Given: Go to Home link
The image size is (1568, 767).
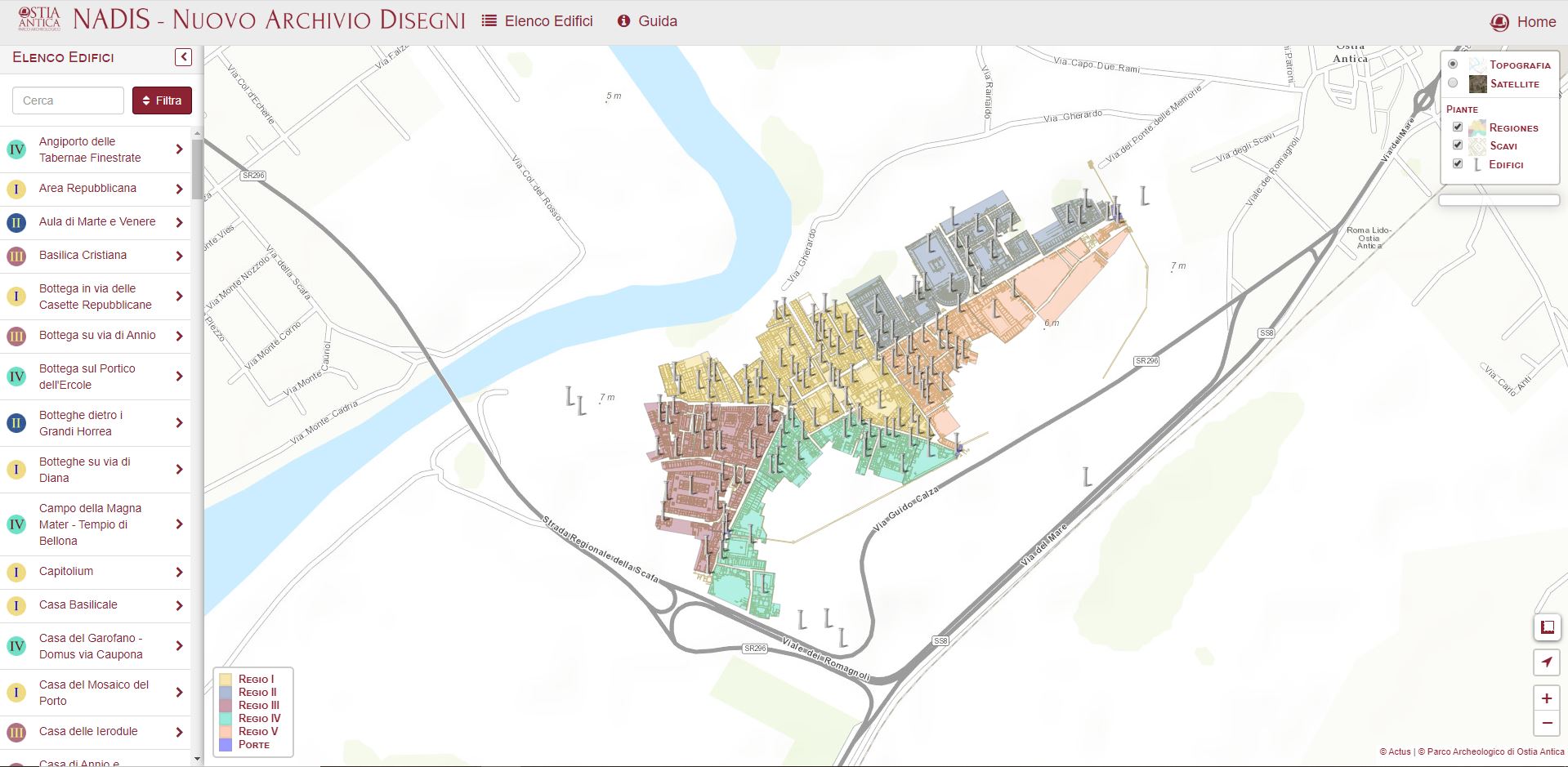Looking at the screenshot, I should [1523, 22].
